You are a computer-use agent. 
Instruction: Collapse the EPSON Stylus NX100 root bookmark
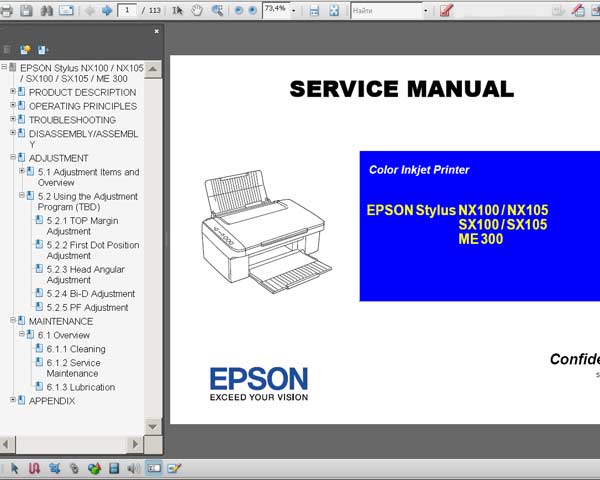pyautogui.click(x=4, y=67)
